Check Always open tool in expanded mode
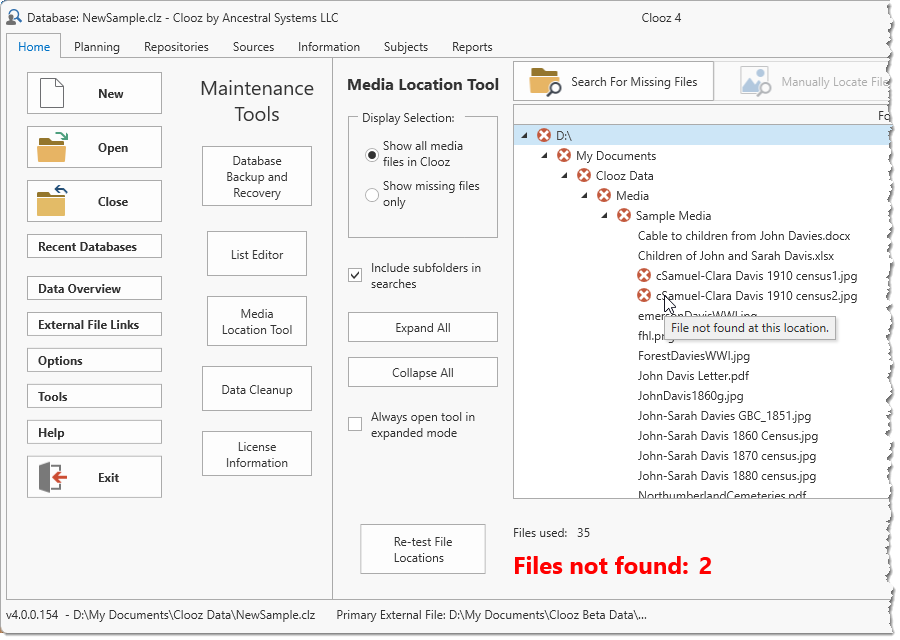900x640 pixels. click(x=355, y=423)
